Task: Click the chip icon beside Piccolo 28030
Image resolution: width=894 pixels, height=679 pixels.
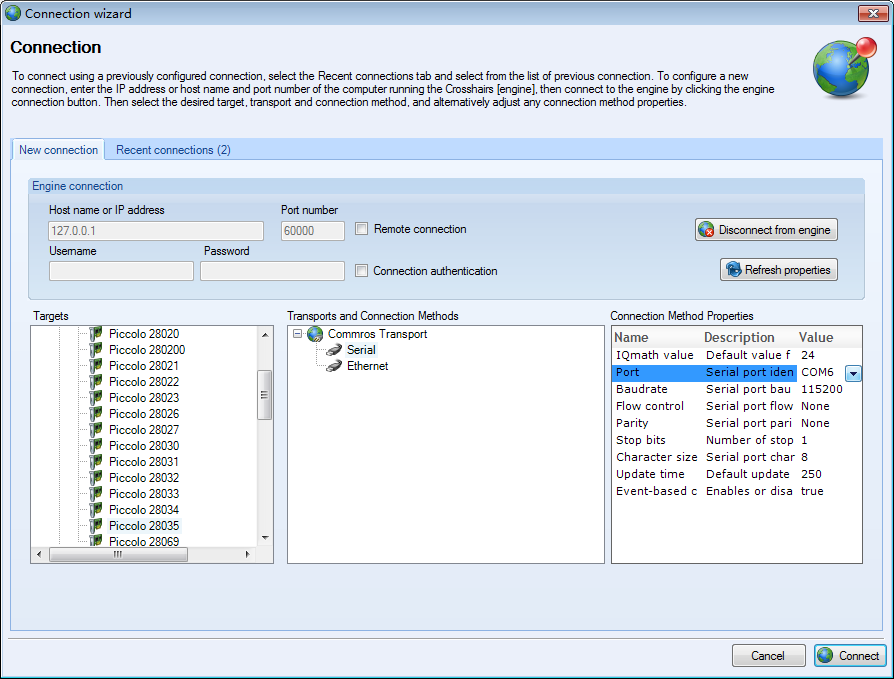Action: [x=96, y=445]
